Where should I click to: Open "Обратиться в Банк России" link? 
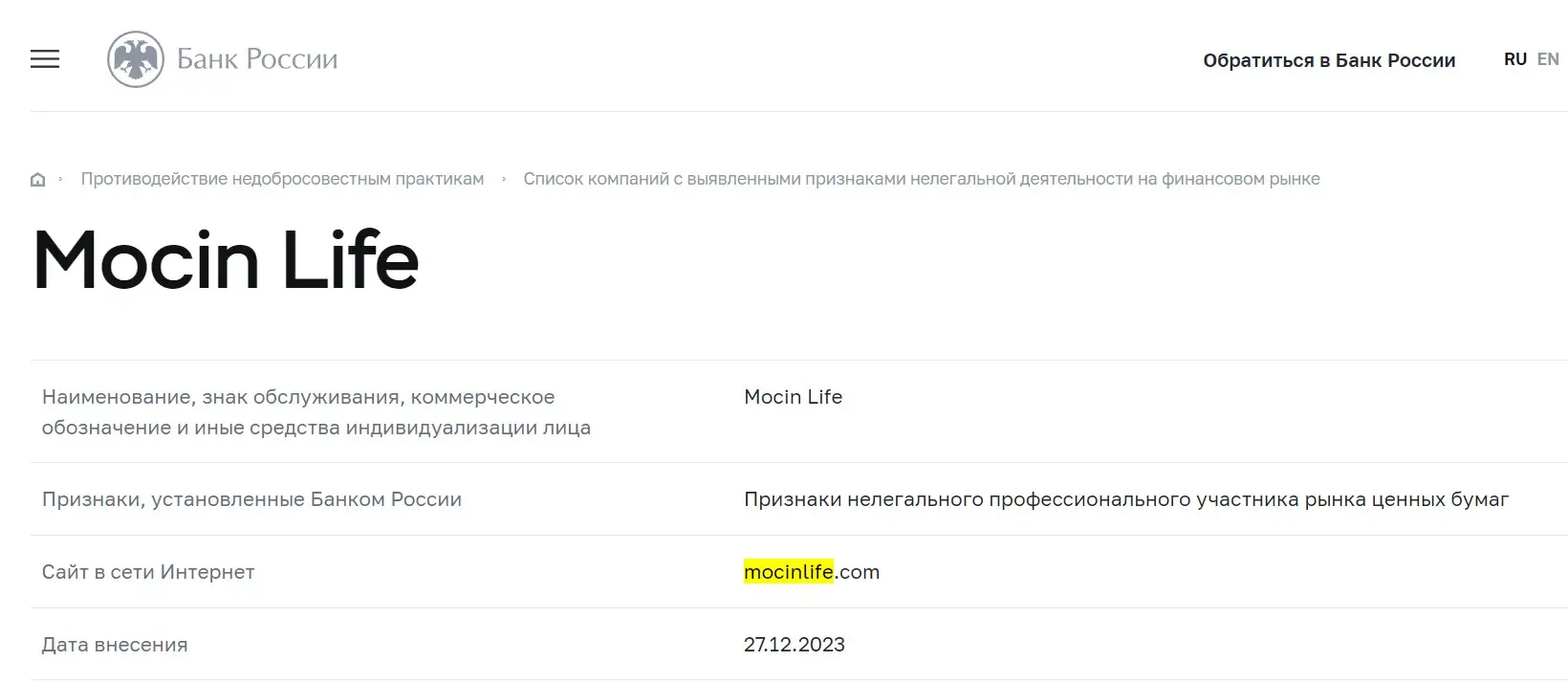[1329, 60]
